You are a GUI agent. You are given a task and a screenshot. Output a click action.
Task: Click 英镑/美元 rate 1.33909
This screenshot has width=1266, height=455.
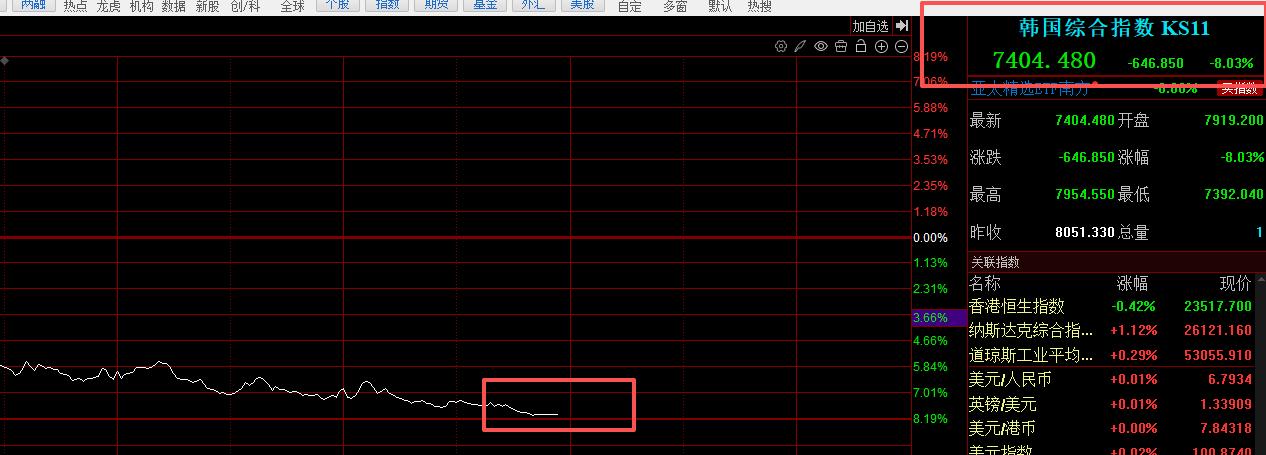(1226, 404)
